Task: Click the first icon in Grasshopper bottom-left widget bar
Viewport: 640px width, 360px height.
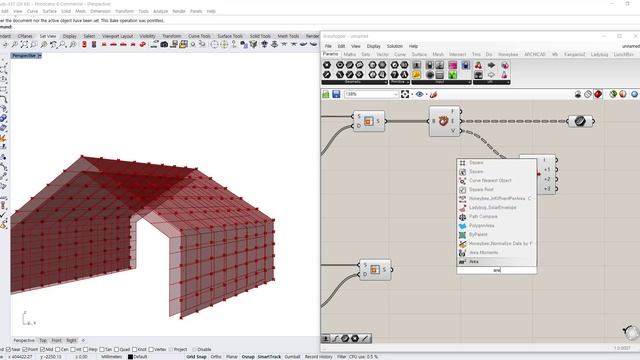Action: (326, 338)
